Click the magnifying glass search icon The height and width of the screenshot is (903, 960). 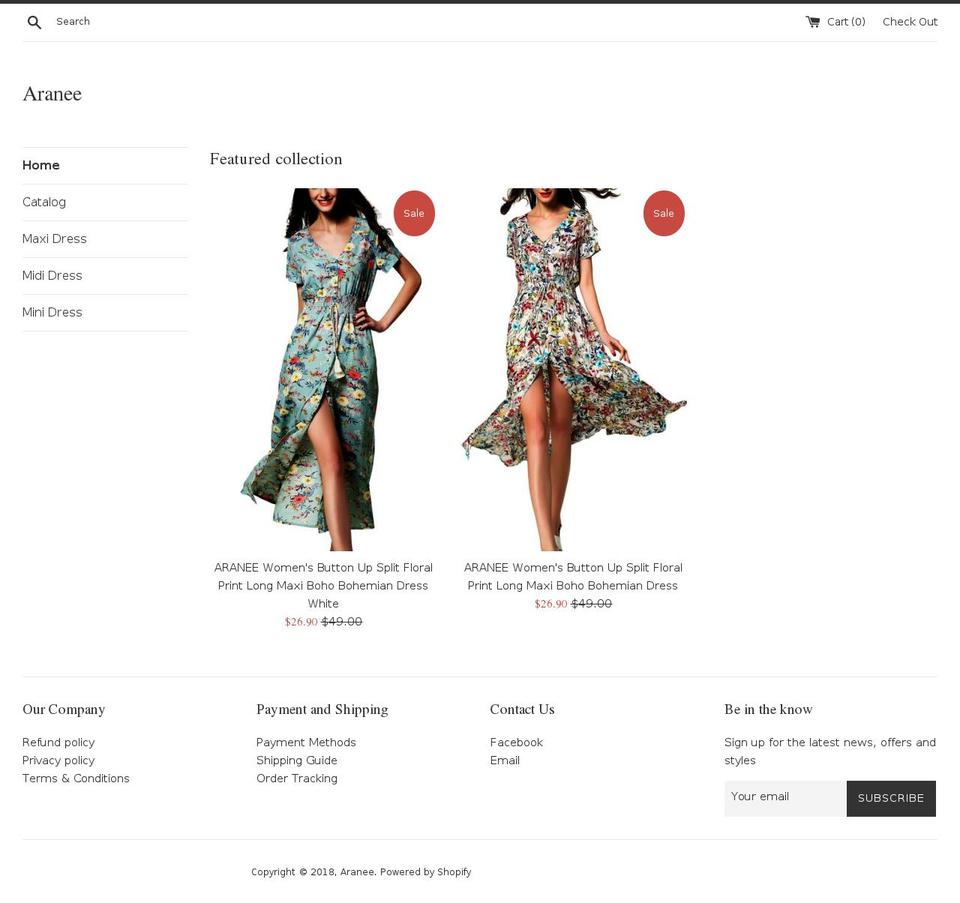pos(34,22)
